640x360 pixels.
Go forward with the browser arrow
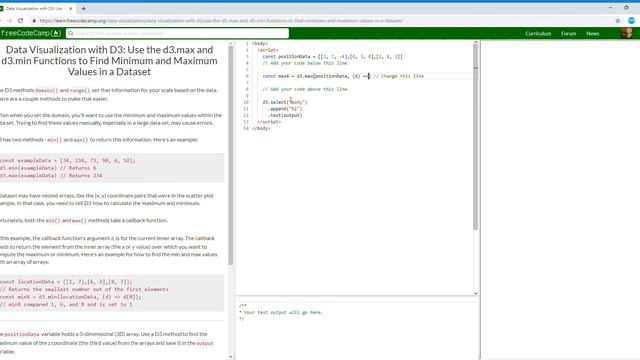tap(9, 20)
